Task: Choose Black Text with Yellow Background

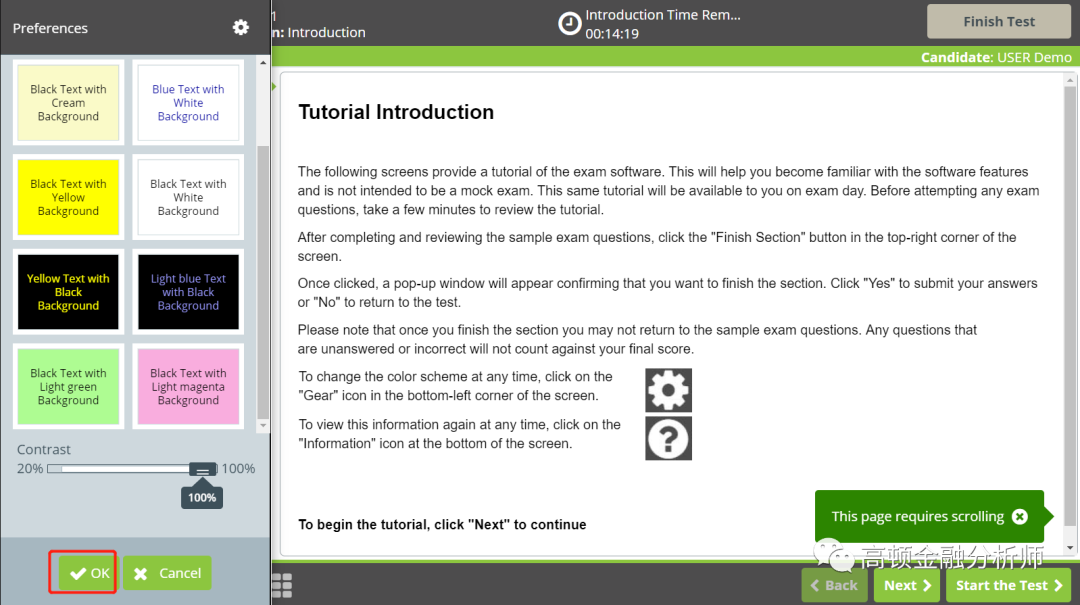Action: click(68, 197)
